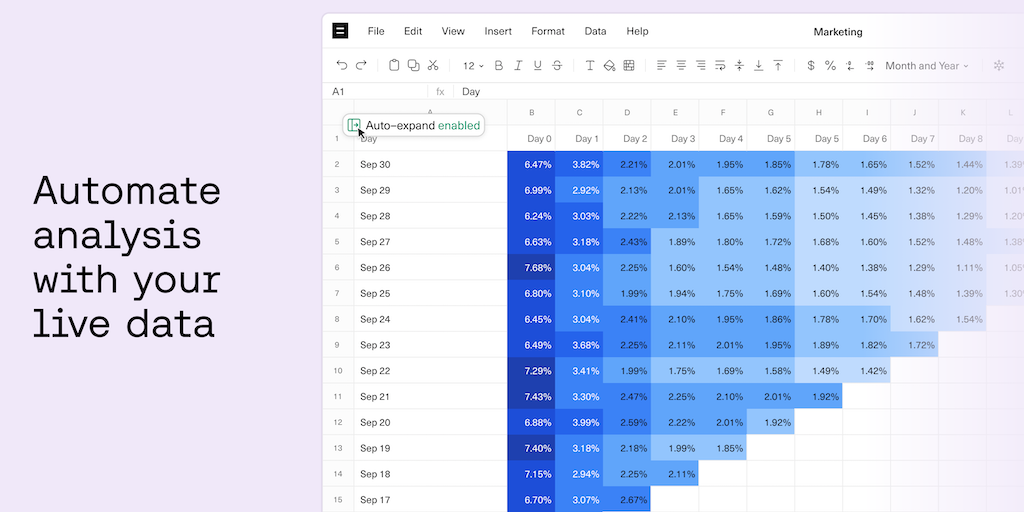Viewport: 1024px width, 512px height.
Task: Open the app hamburger menu logo
Action: tap(341, 31)
